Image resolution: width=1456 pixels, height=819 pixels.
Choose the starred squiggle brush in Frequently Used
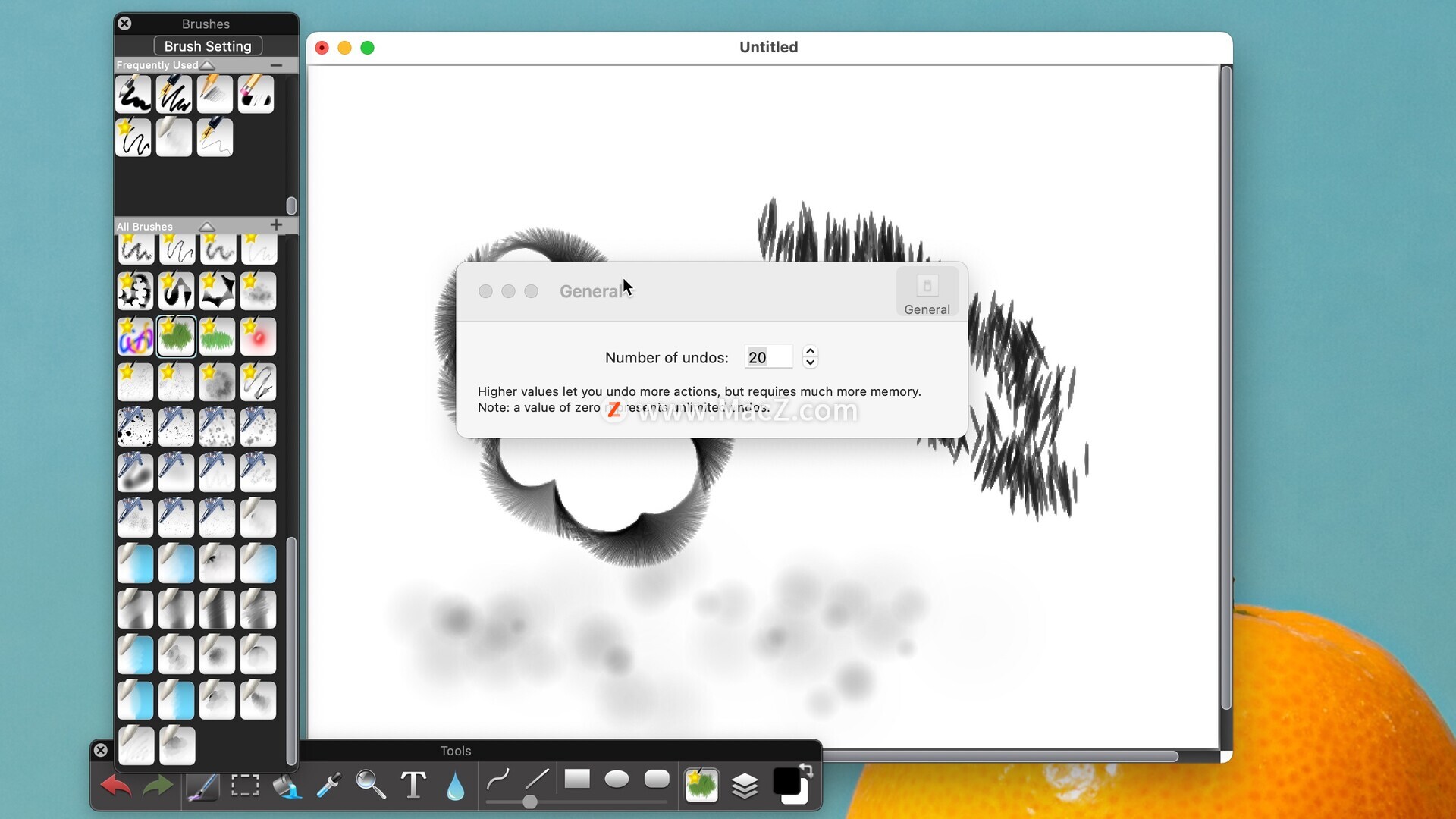click(133, 137)
